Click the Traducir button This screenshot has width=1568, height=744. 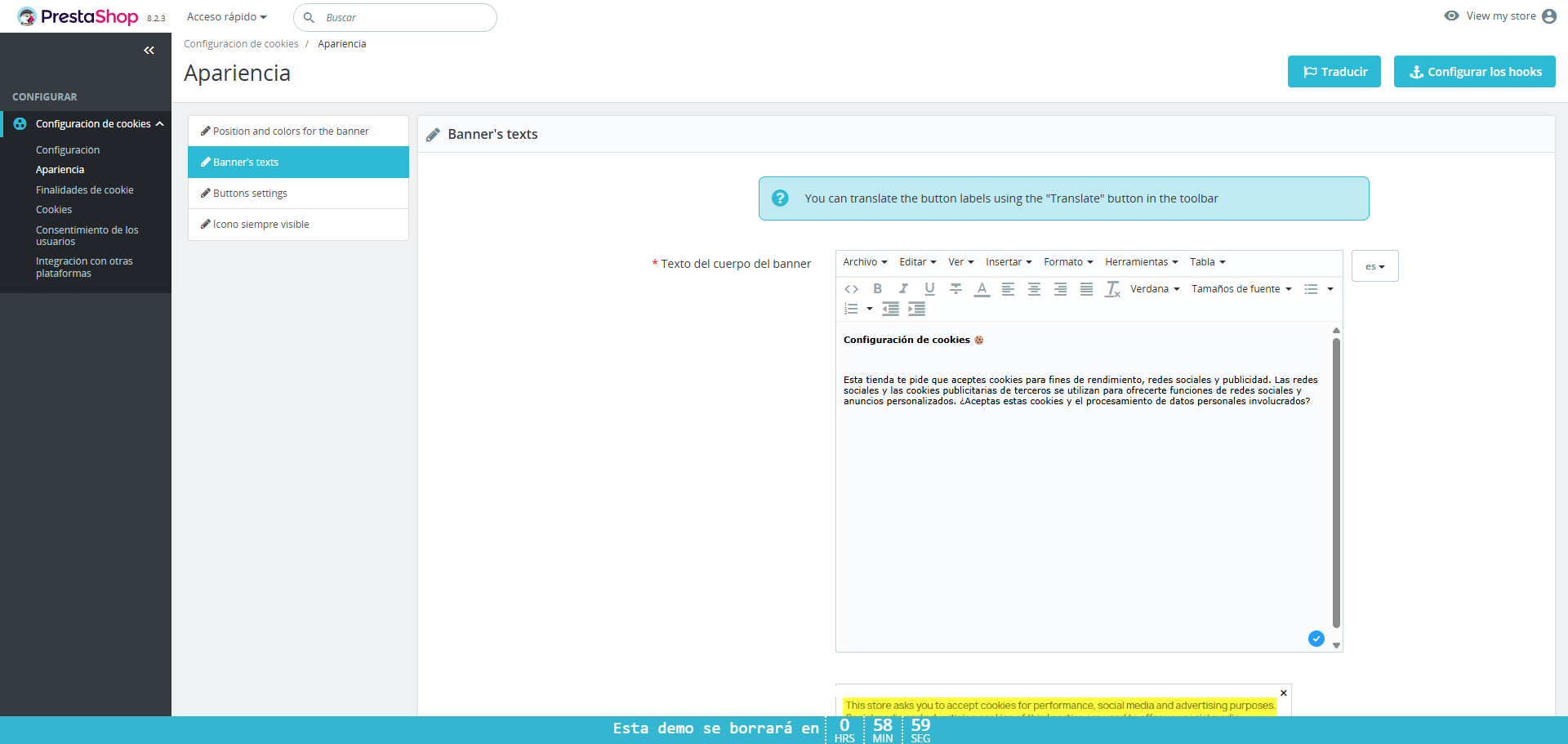(1334, 72)
